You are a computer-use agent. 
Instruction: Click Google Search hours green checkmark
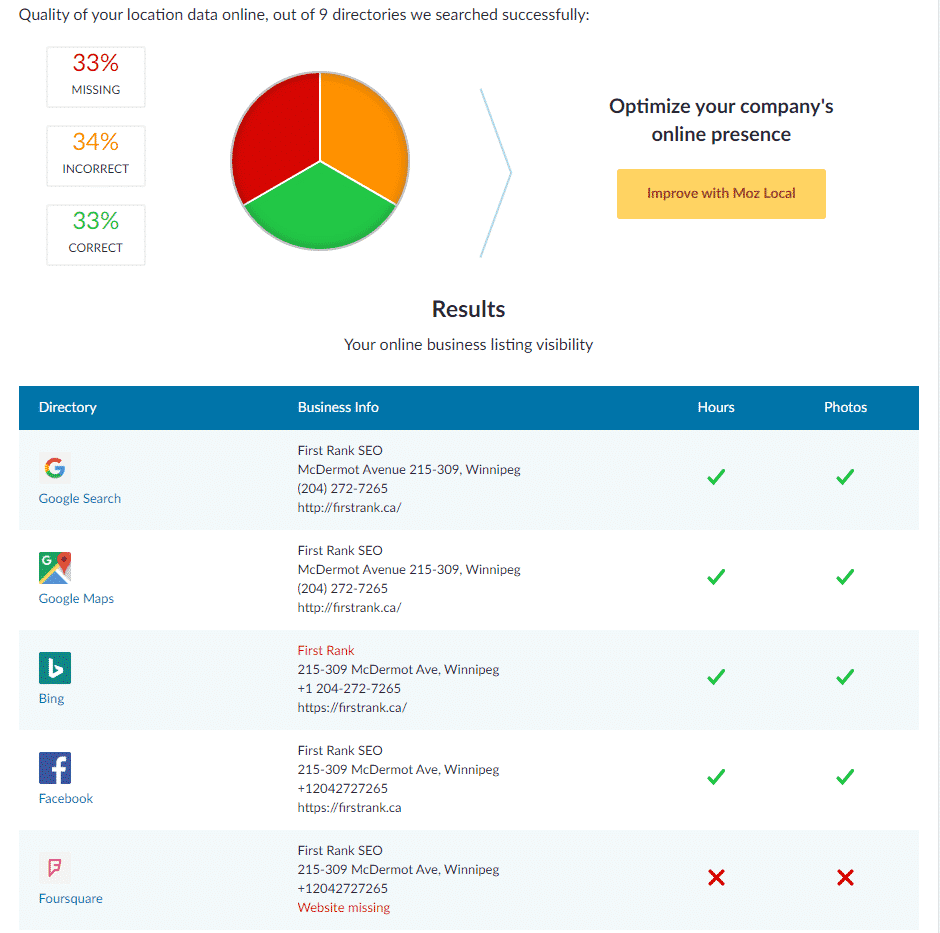tap(716, 478)
